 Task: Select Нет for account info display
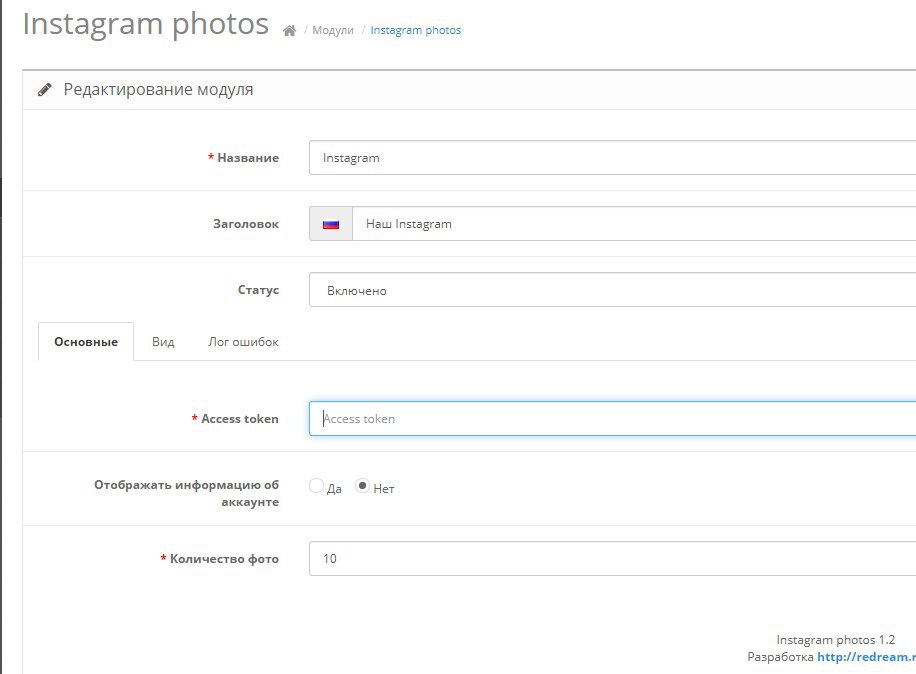362,486
